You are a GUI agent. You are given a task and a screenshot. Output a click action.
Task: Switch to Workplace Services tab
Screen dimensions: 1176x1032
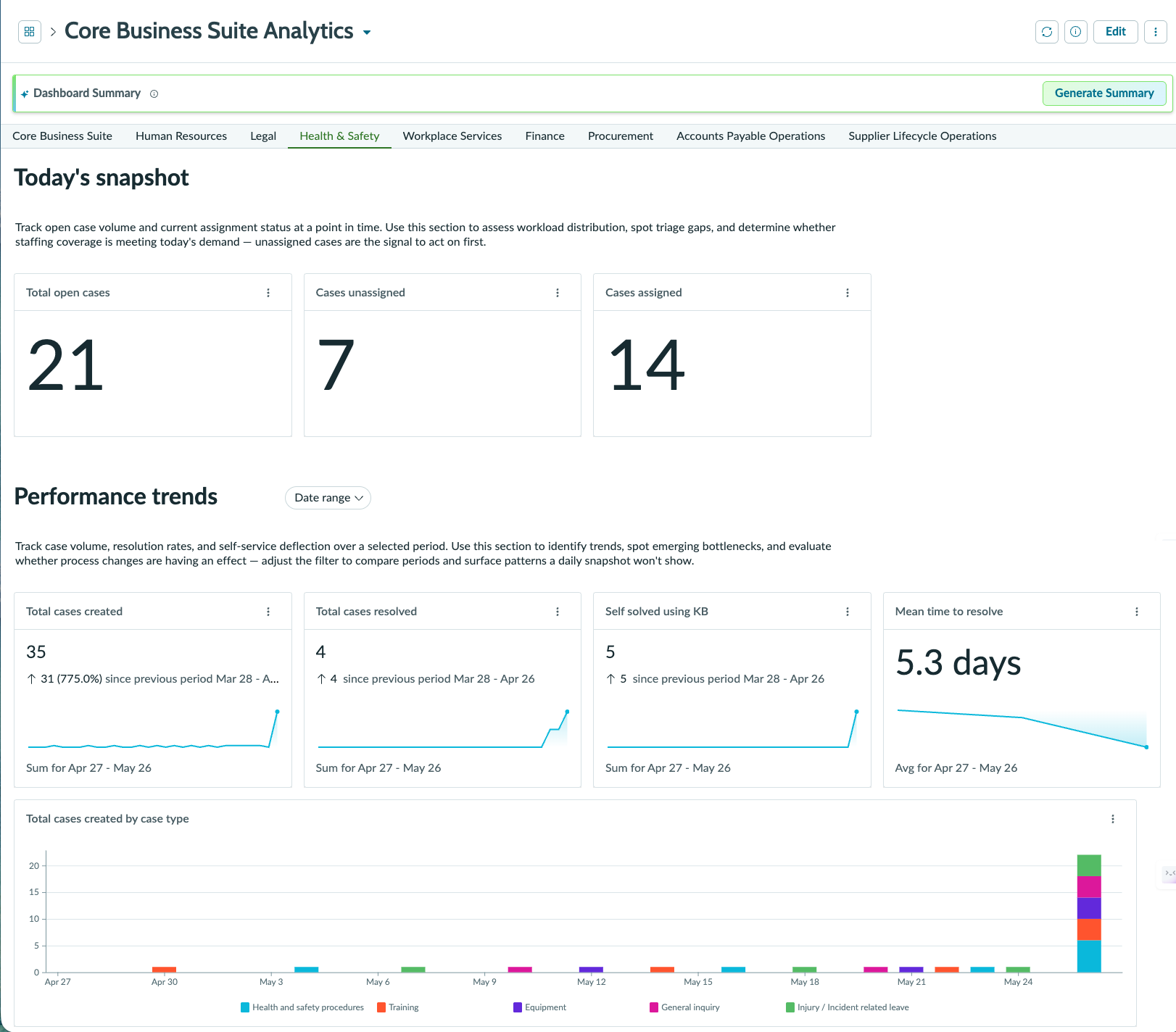[x=452, y=136]
